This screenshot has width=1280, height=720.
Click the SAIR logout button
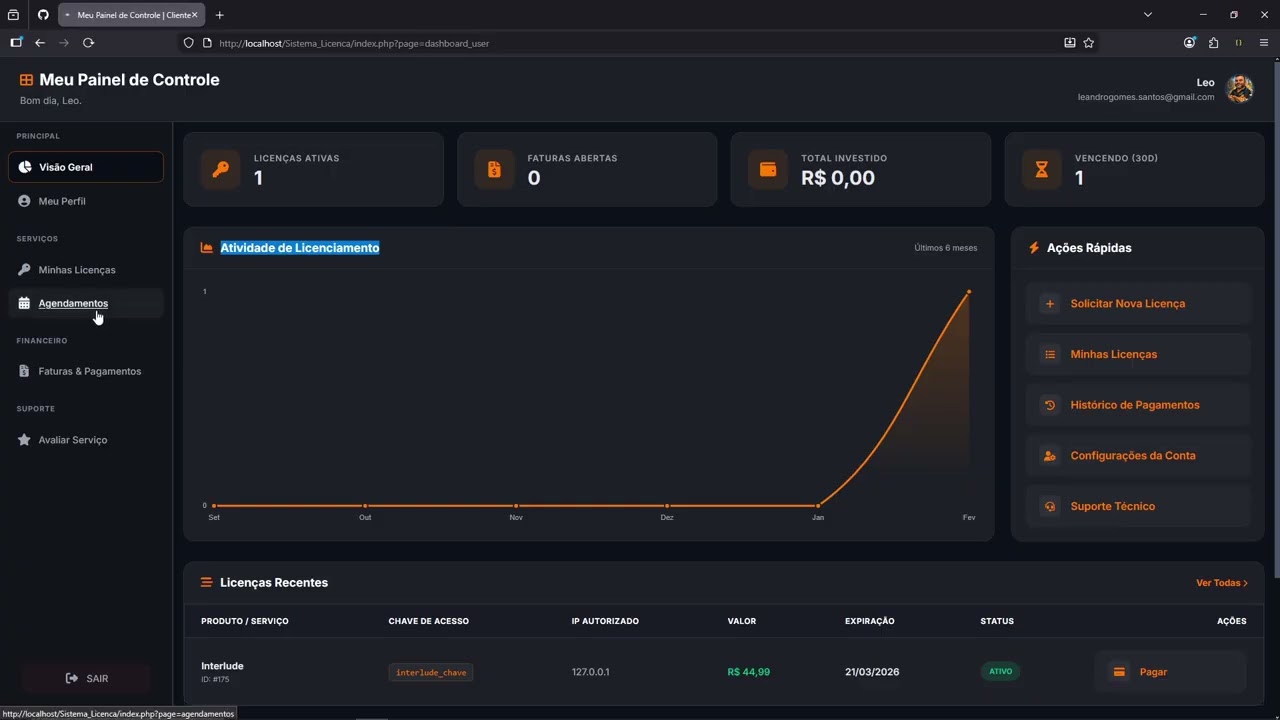coord(86,678)
